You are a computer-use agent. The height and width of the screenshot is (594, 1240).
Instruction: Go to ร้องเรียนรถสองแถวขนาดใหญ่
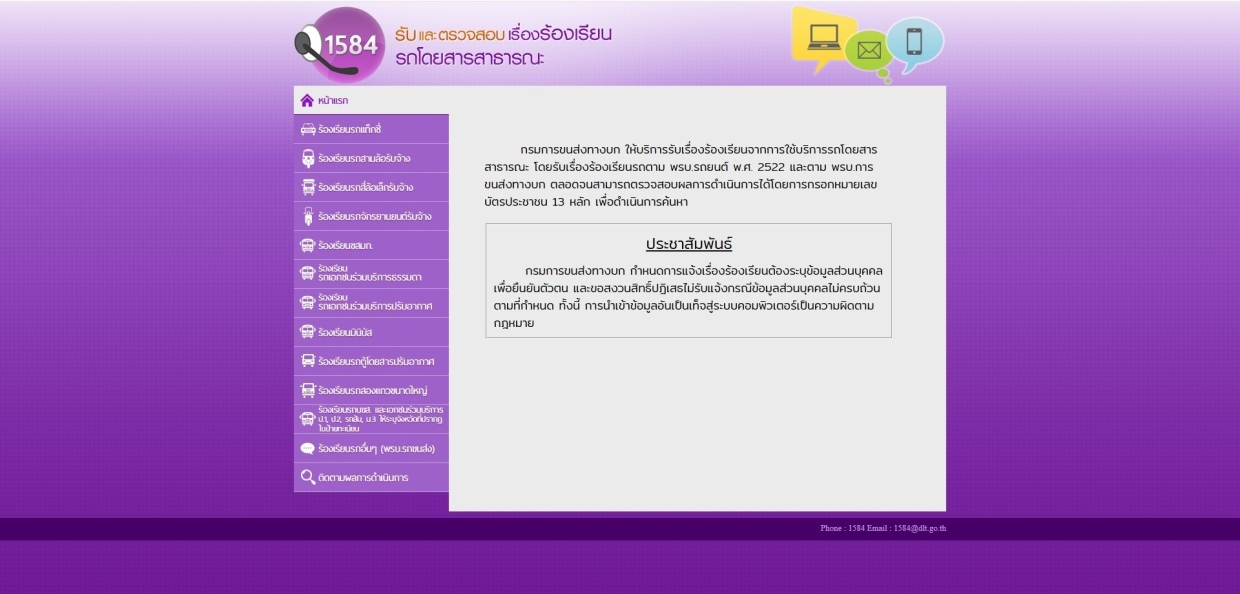(x=372, y=390)
